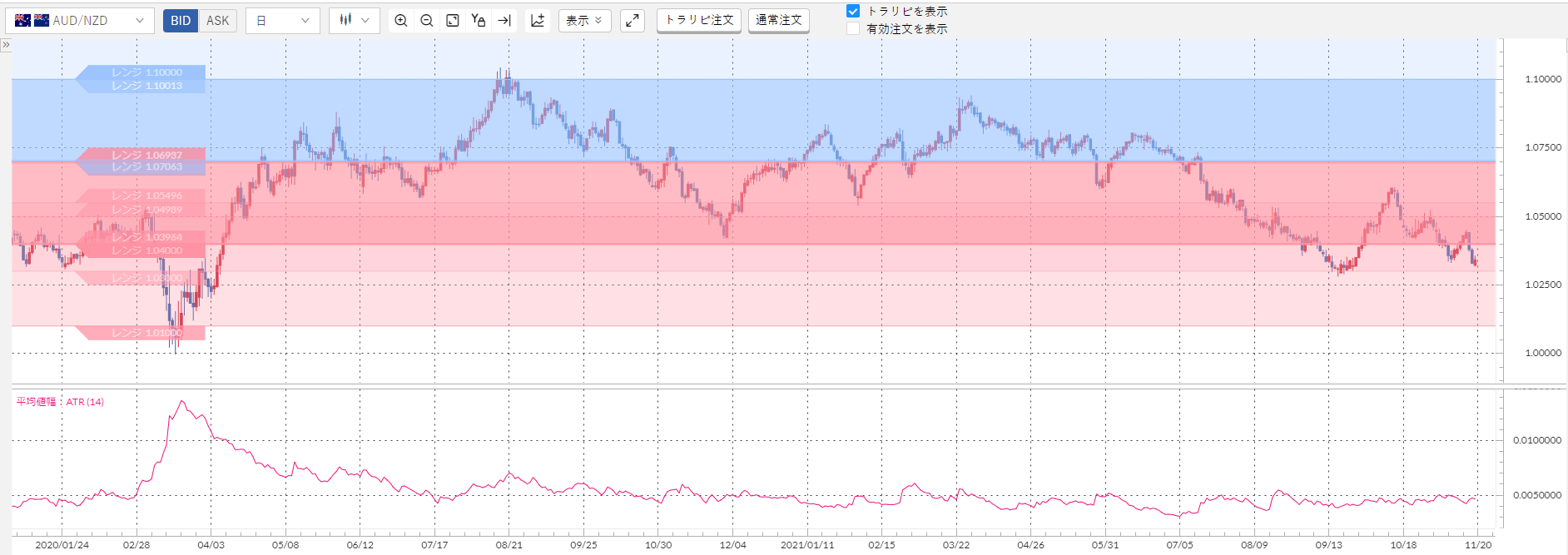Jump to latest candle arrow icon
The width and height of the screenshot is (1568, 555).
click(x=504, y=21)
